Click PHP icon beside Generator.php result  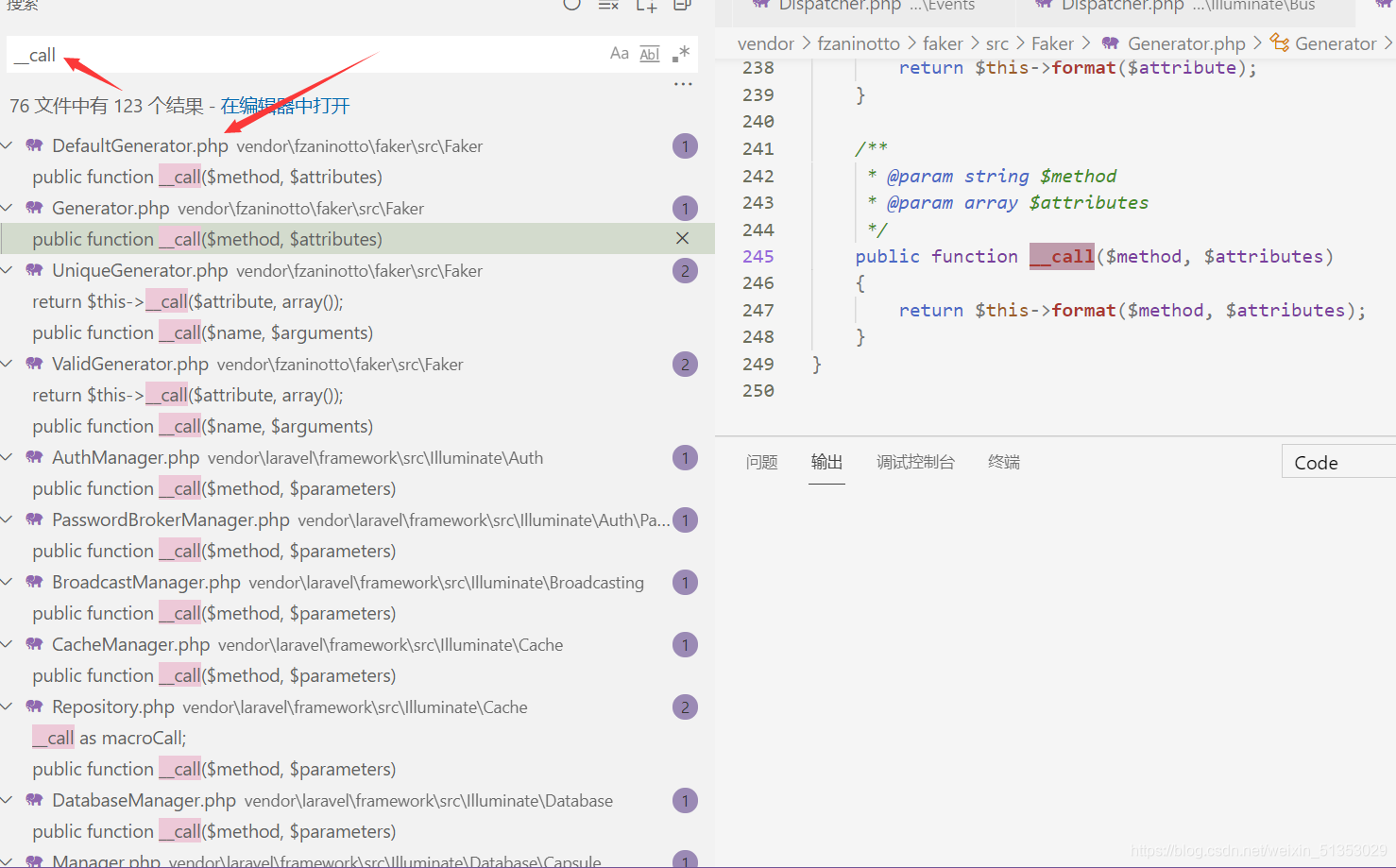click(34, 208)
